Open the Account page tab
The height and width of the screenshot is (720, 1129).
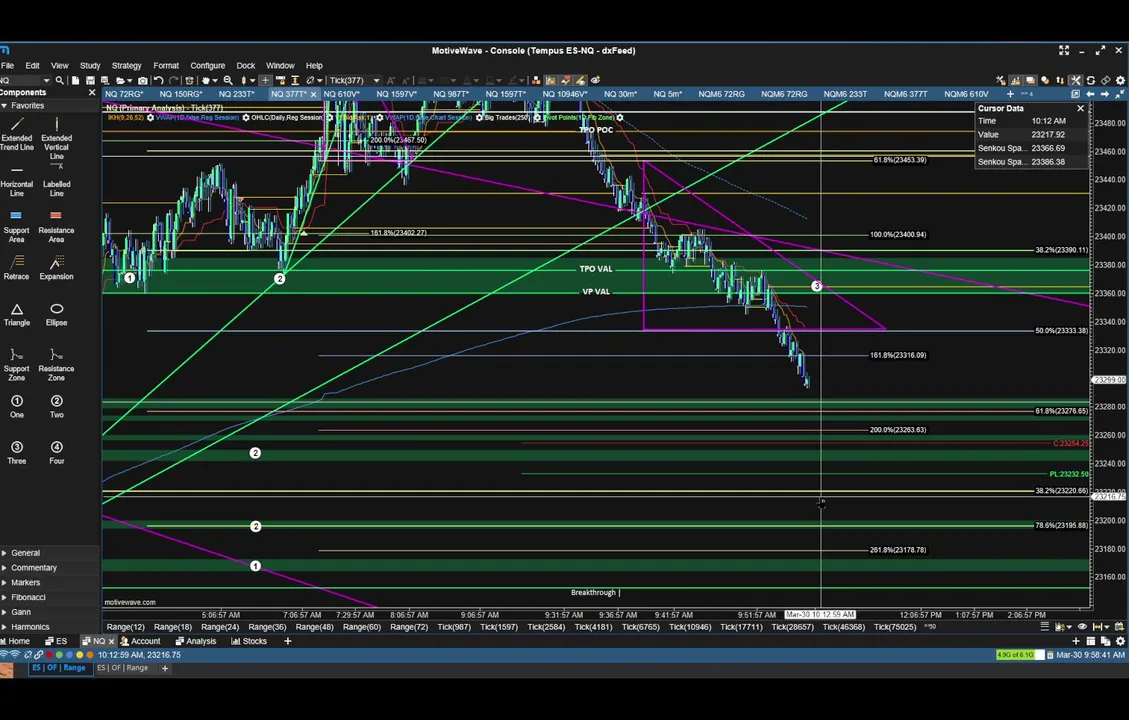tap(140, 642)
